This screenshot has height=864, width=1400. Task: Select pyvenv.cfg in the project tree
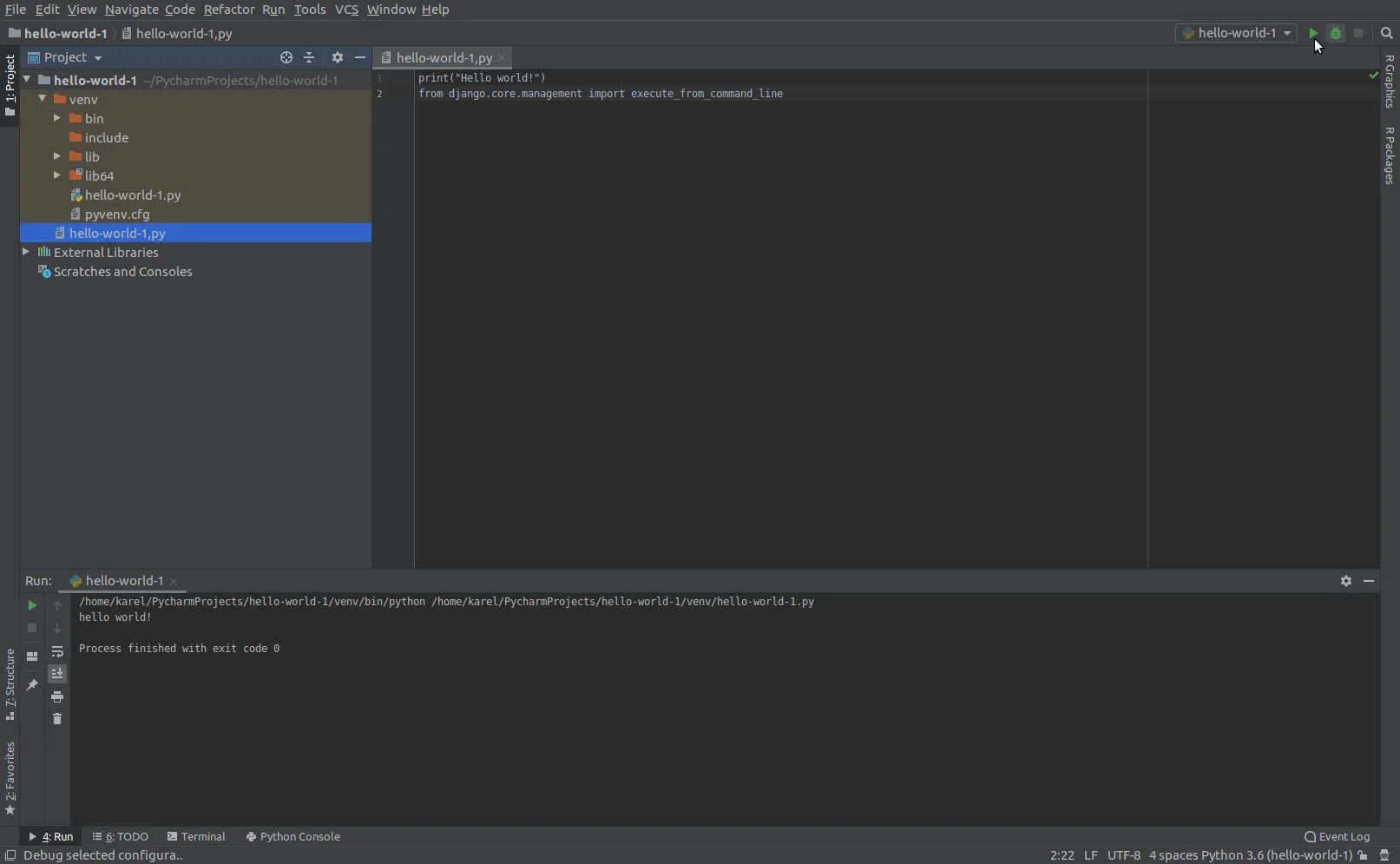pos(117,214)
